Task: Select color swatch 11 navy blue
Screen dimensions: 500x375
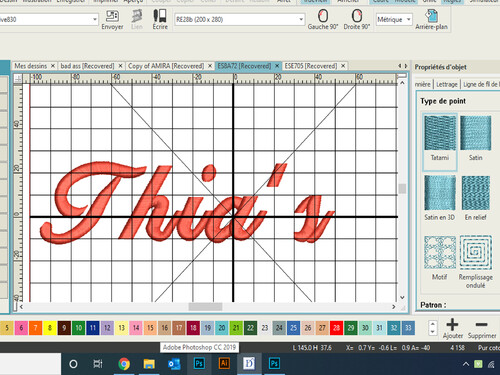Action: tap(93, 328)
